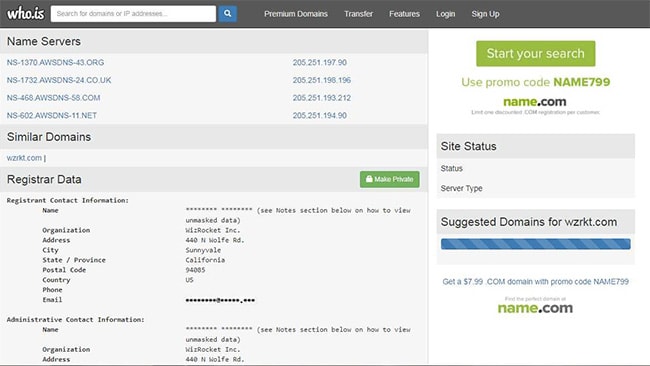This screenshot has width=650, height=366.
Task: Click the state value California
Action: [x=205, y=260]
